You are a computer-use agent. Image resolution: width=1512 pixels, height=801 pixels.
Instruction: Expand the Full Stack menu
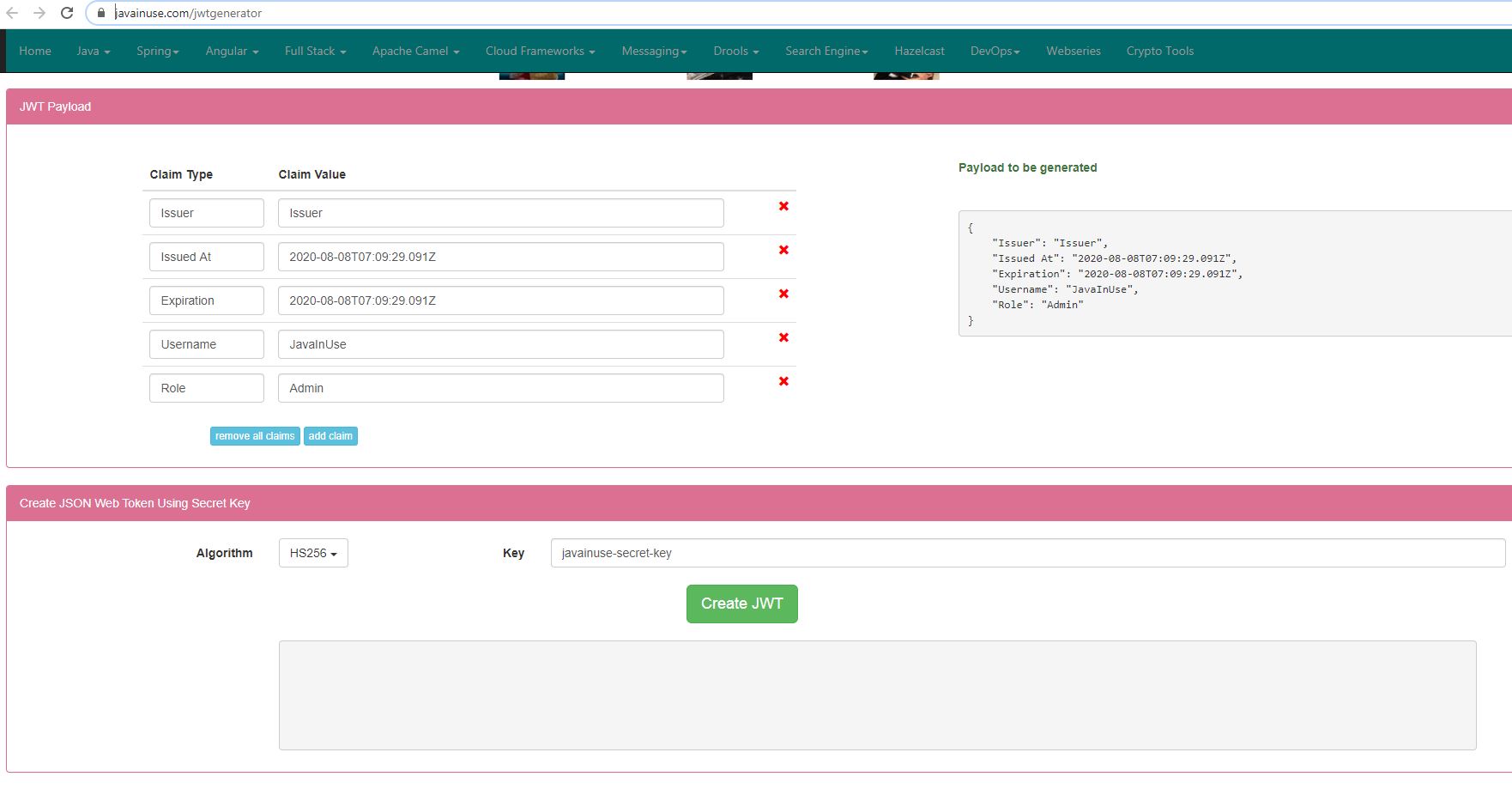click(x=315, y=51)
